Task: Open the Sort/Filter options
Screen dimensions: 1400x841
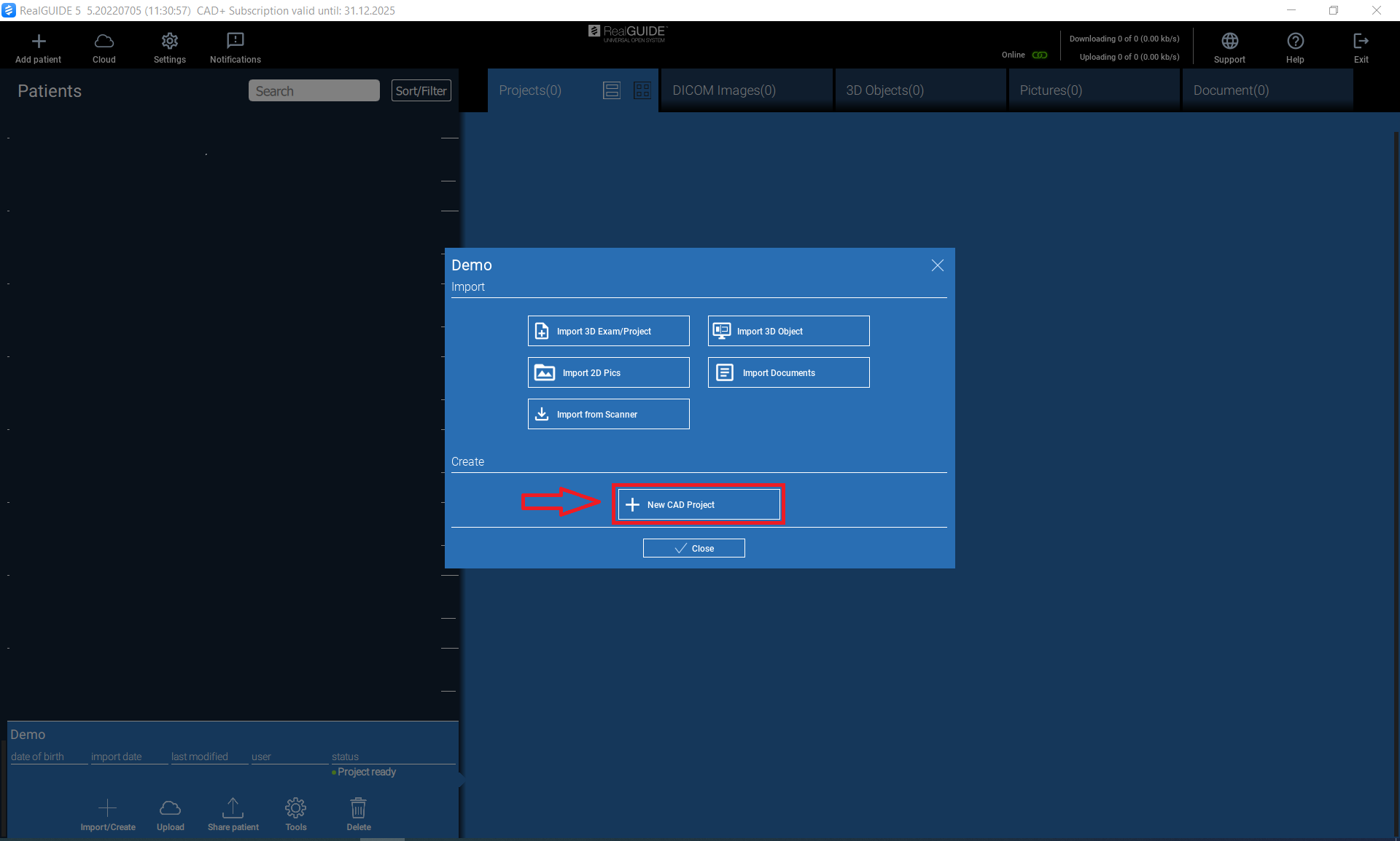Action: [421, 91]
